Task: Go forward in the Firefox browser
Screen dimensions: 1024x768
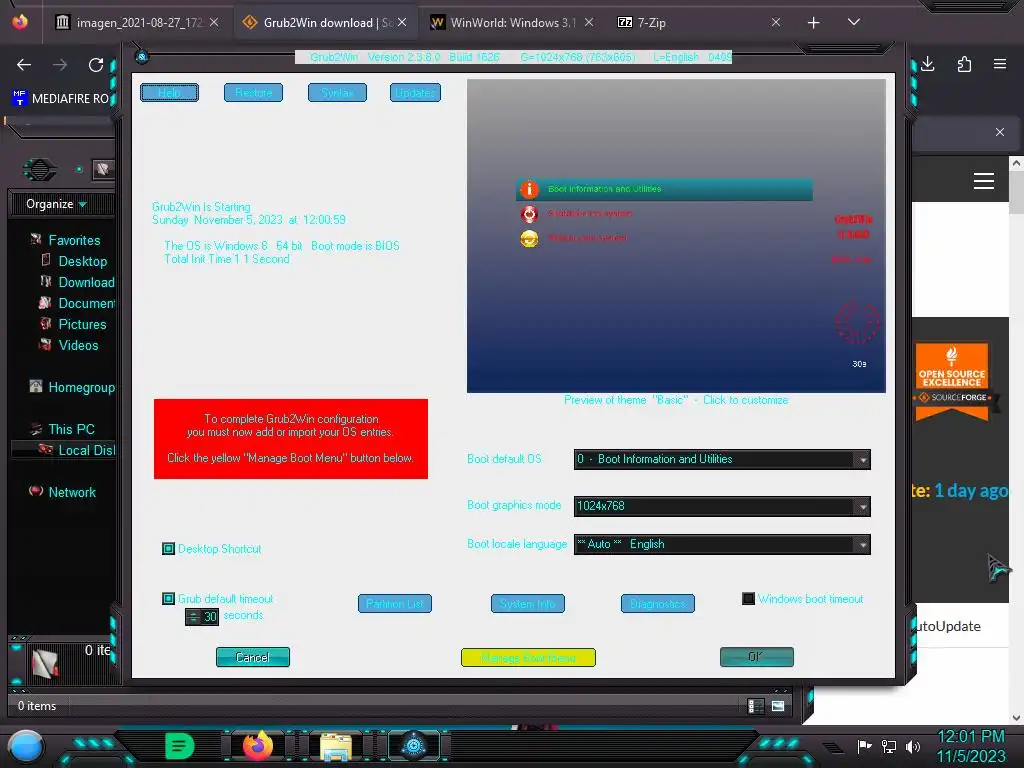Action: tap(60, 65)
